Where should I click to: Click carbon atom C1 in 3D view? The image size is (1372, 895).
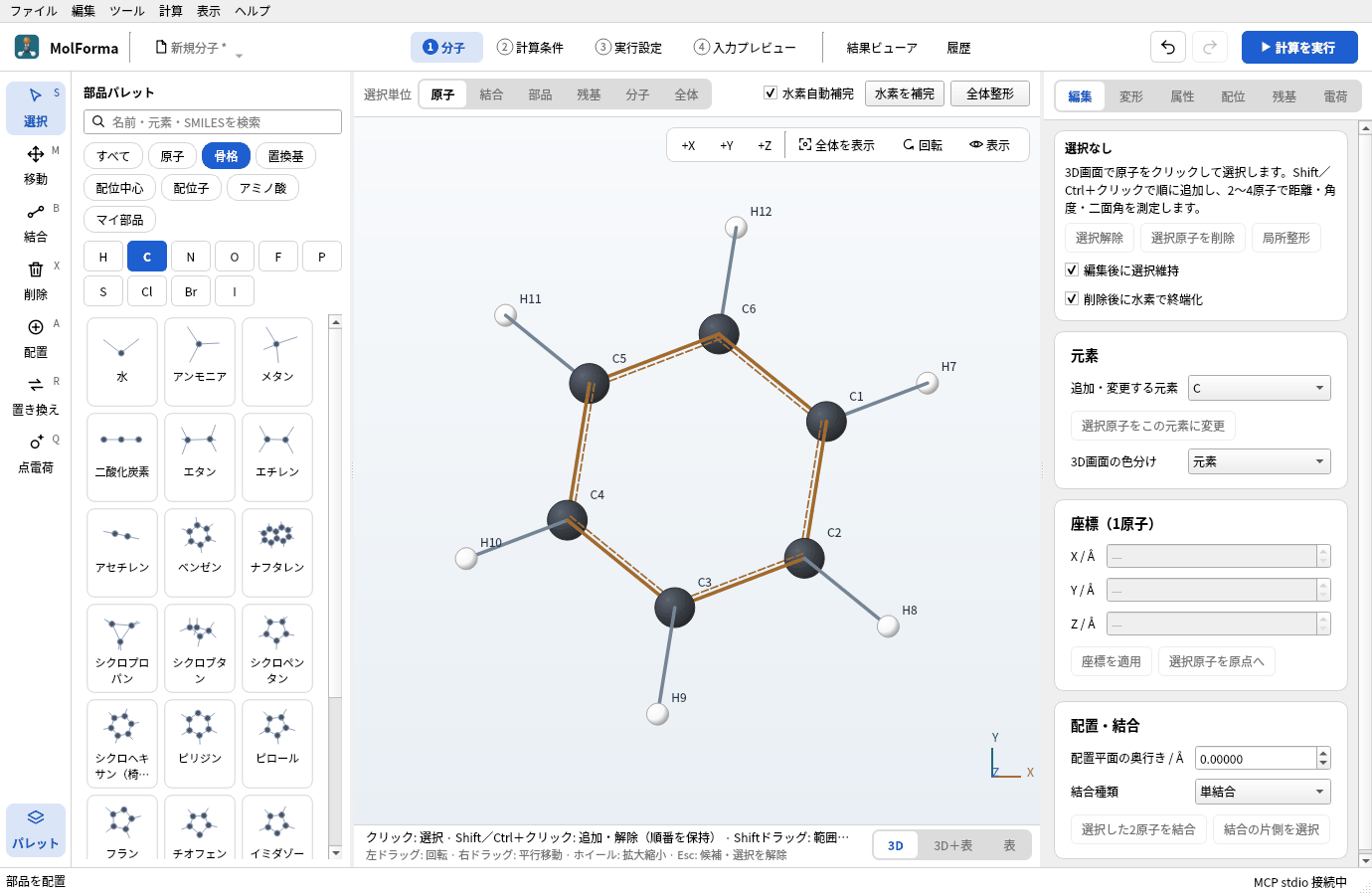[826, 421]
